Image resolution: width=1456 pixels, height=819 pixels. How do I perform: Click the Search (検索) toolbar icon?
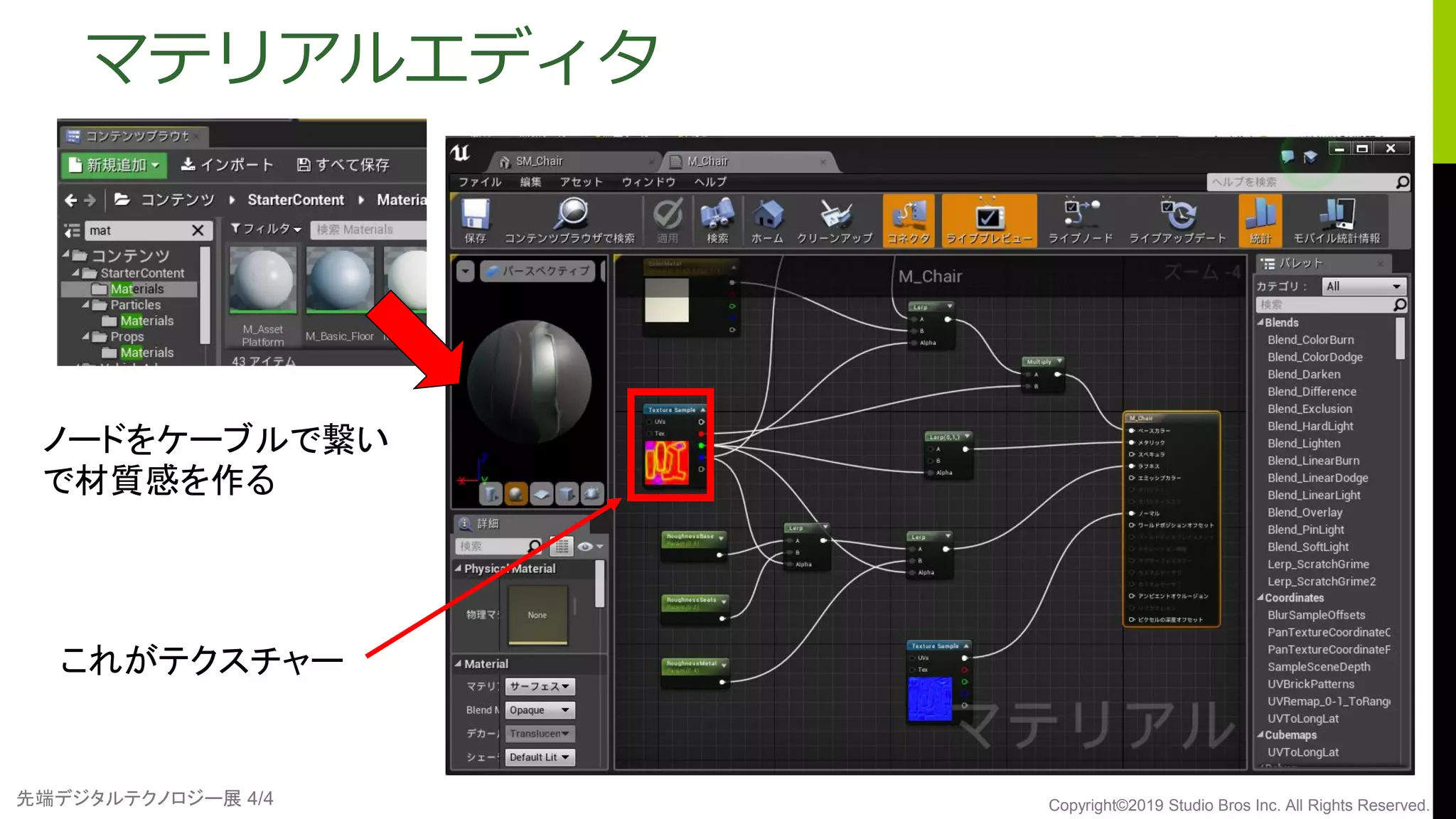(x=717, y=220)
